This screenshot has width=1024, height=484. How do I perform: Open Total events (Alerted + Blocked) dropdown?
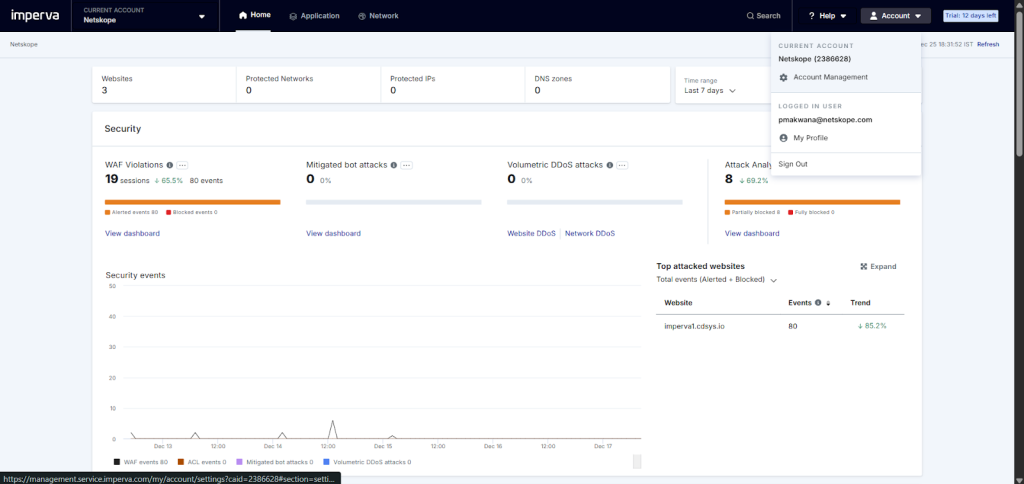[x=716, y=280]
